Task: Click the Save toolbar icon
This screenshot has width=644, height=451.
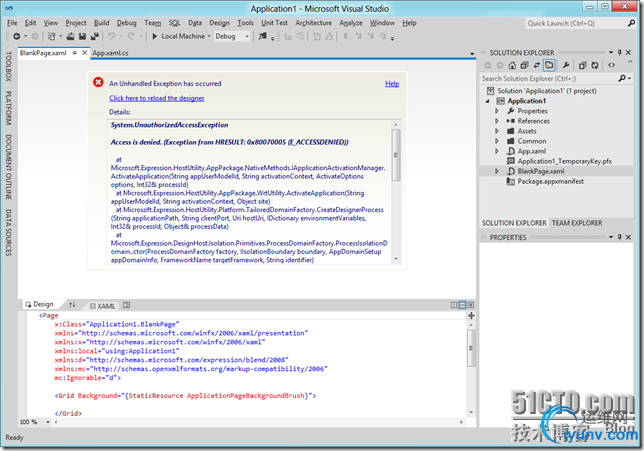Action: coord(82,36)
